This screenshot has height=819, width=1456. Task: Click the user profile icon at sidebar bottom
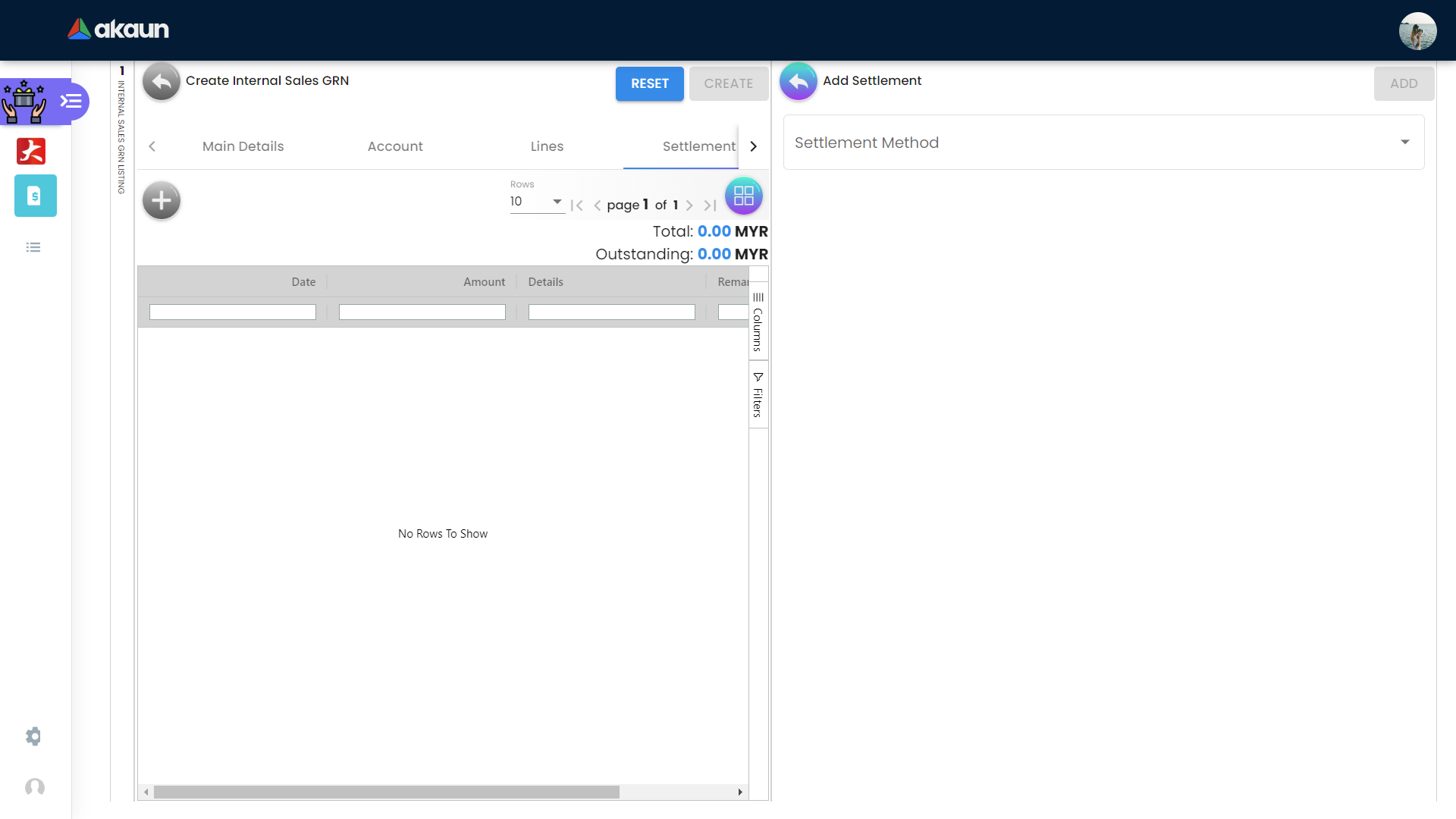pyautogui.click(x=35, y=787)
